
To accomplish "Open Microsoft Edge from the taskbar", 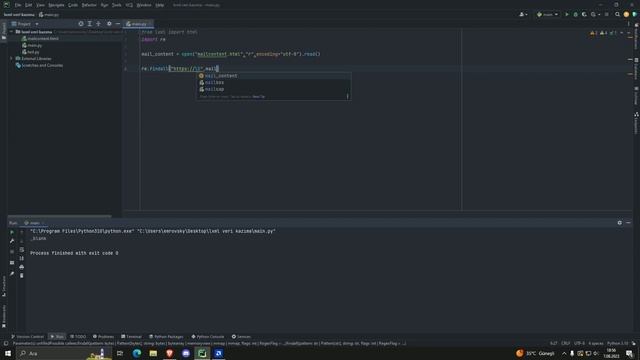I will (137, 353).
